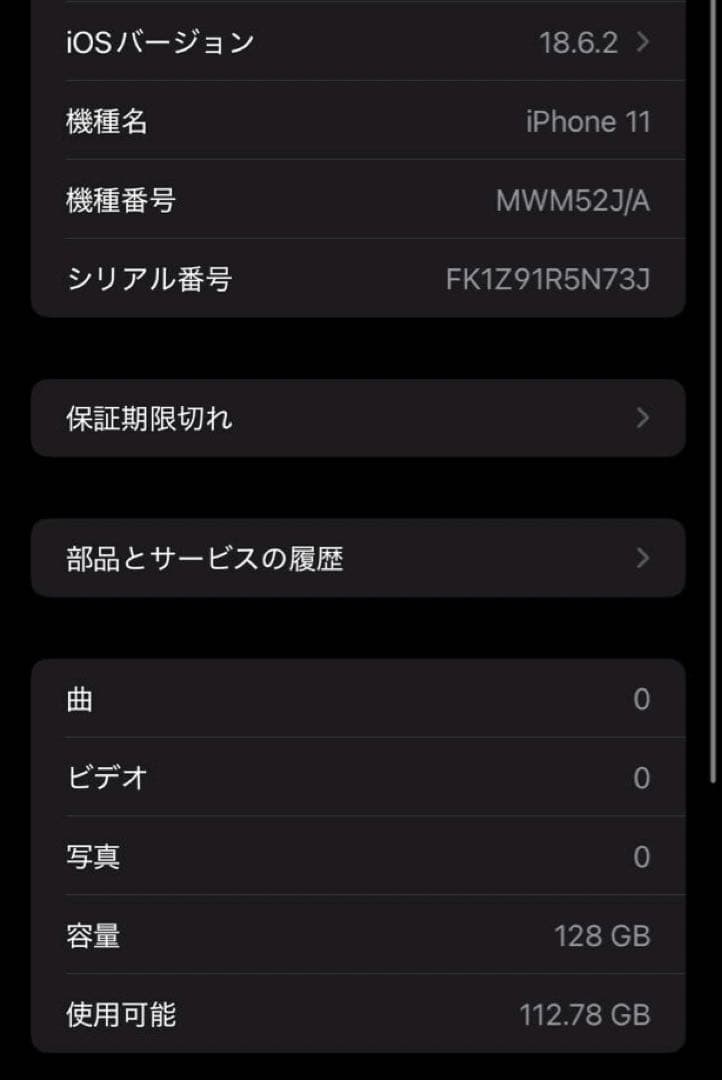Tap the MWM52J/A model number value
Screen dimensions: 722x1080
coord(573,201)
